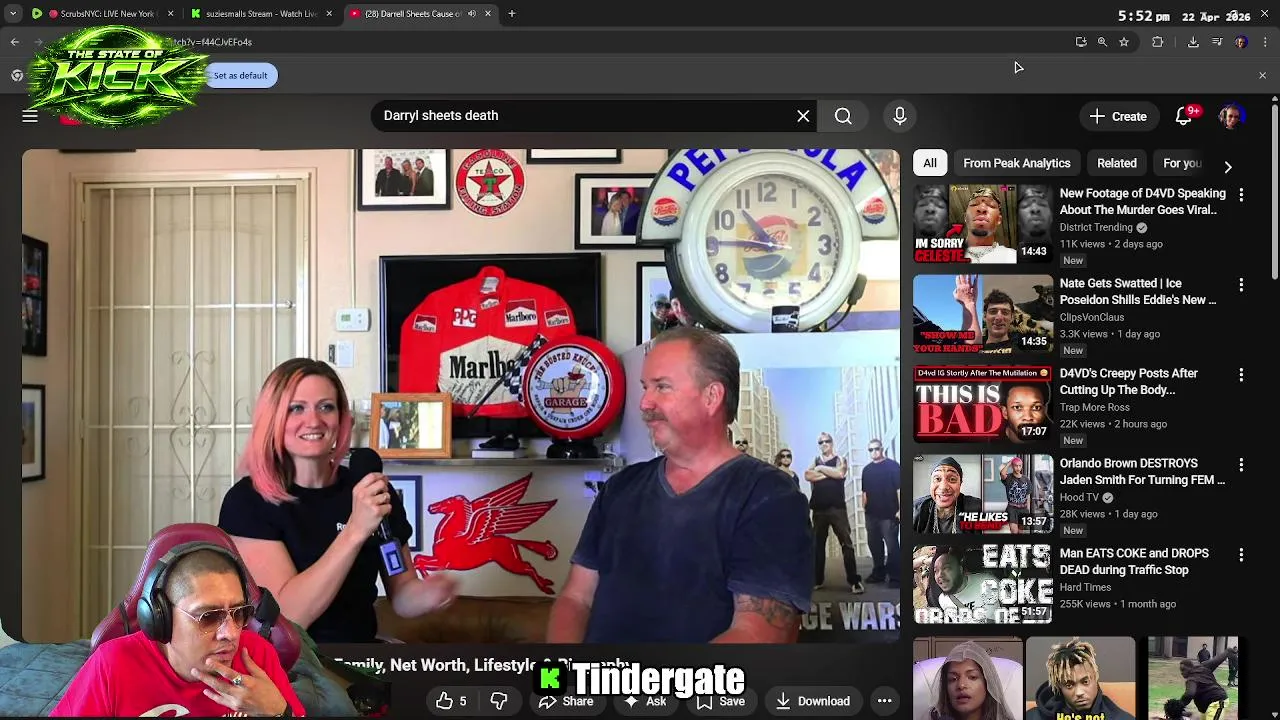The image size is (1280, 720).
Task: Open the browser profile avatar icon
Action: 1241,42
